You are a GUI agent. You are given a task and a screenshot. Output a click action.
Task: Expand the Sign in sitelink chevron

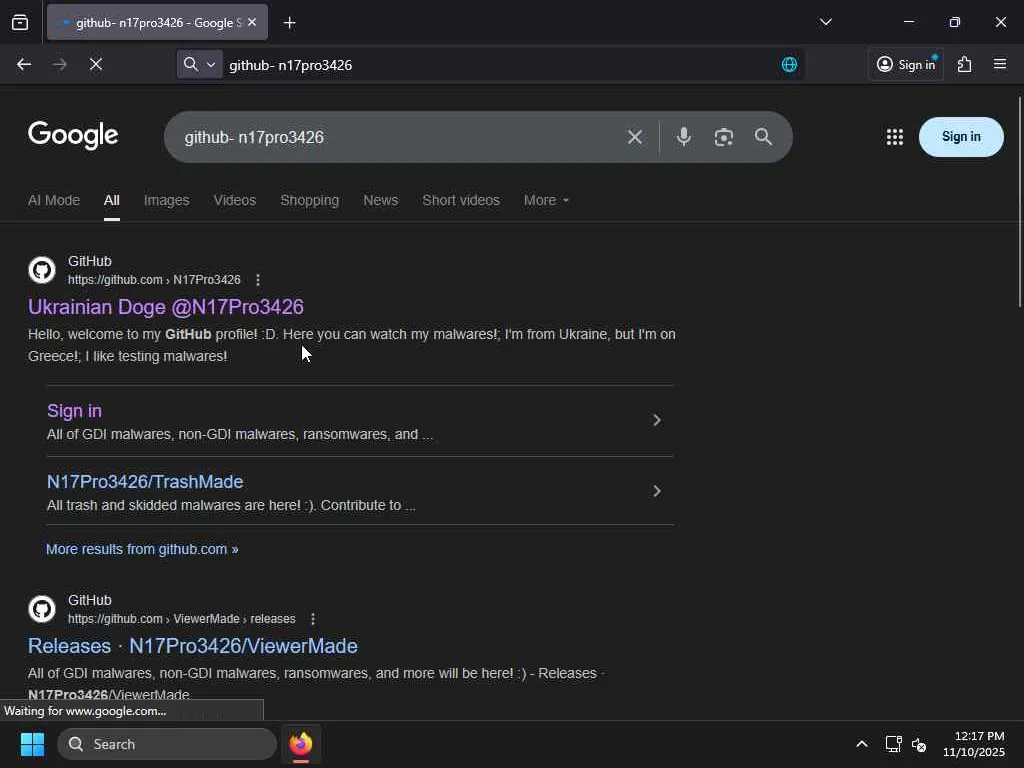point(657,420)
